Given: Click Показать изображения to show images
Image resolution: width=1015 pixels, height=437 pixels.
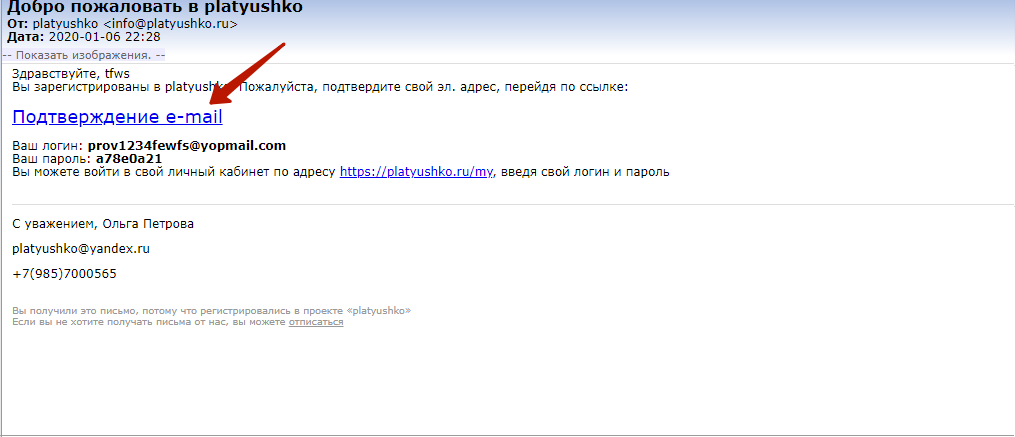Looking at the screenshot, I should (84, 56).
